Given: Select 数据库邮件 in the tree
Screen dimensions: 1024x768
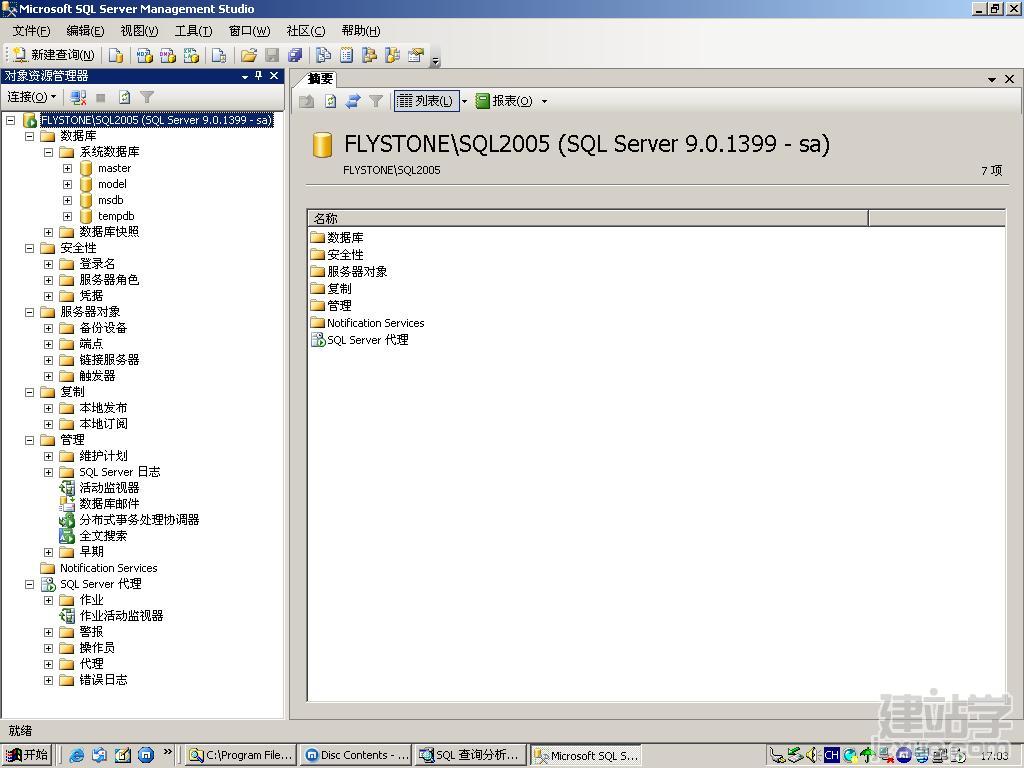Looking at the screenshot, I should click(x=108, y=504).
